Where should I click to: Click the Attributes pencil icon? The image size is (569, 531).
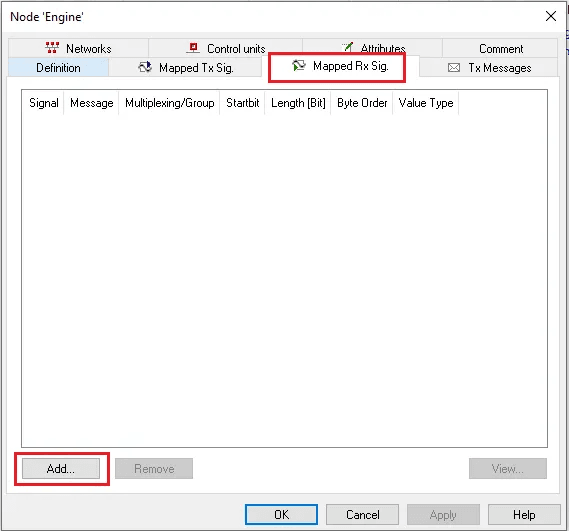[348, 47]
